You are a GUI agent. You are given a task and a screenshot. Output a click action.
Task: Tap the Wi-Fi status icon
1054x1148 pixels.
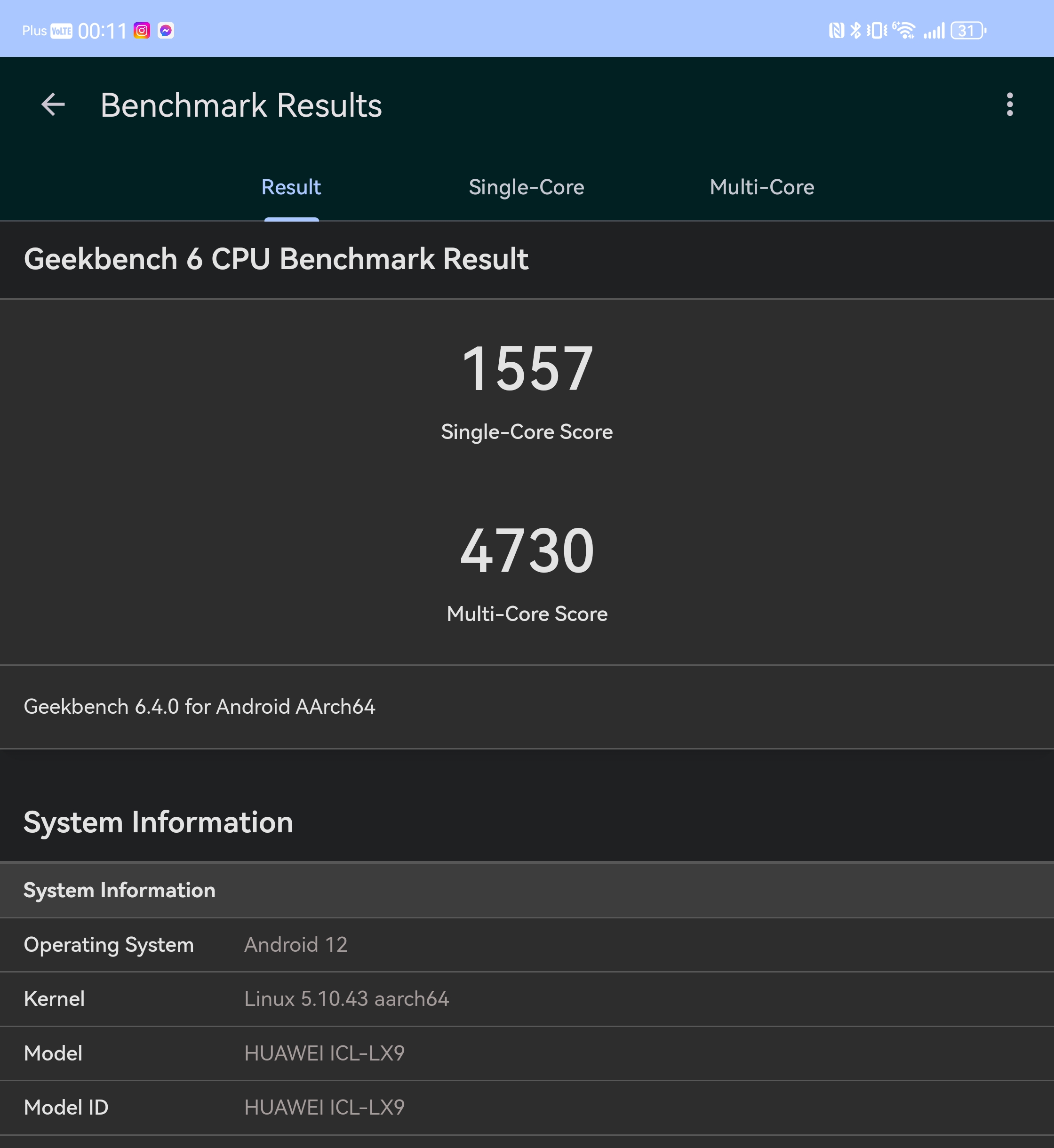tap(904, 30)
